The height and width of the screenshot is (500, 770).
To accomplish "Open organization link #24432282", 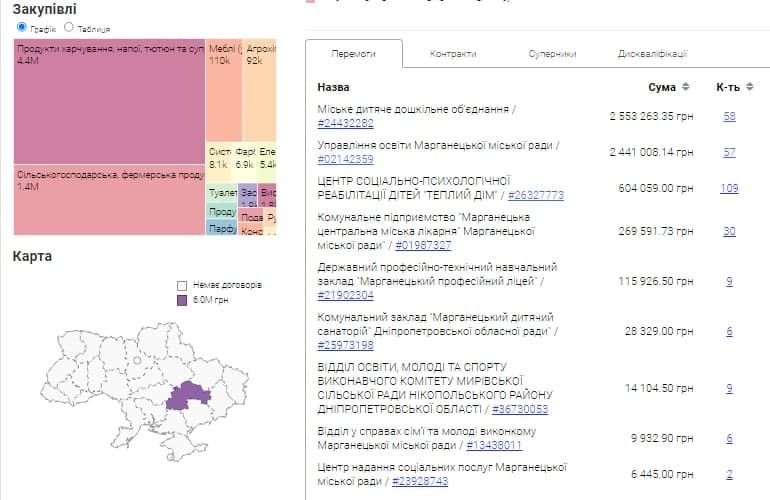I will coord(345,124).
